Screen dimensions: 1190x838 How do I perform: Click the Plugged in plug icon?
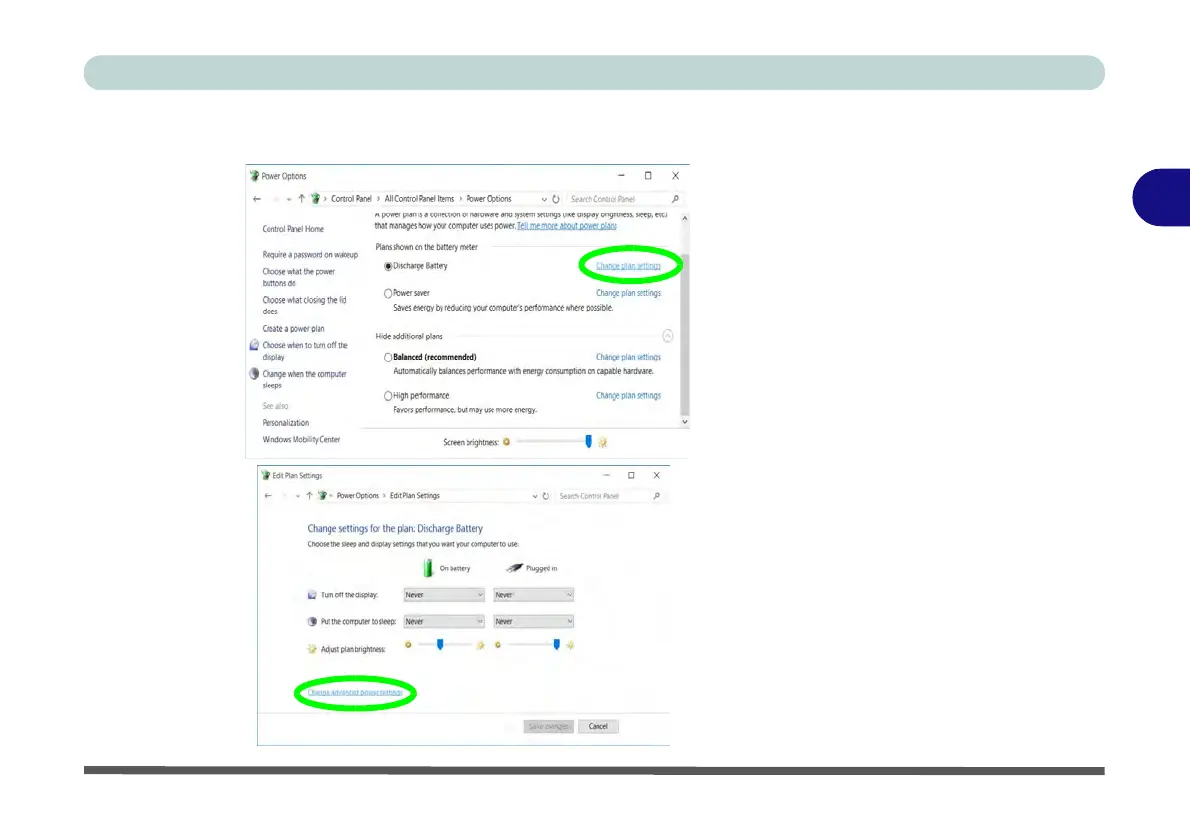(515, 568)
